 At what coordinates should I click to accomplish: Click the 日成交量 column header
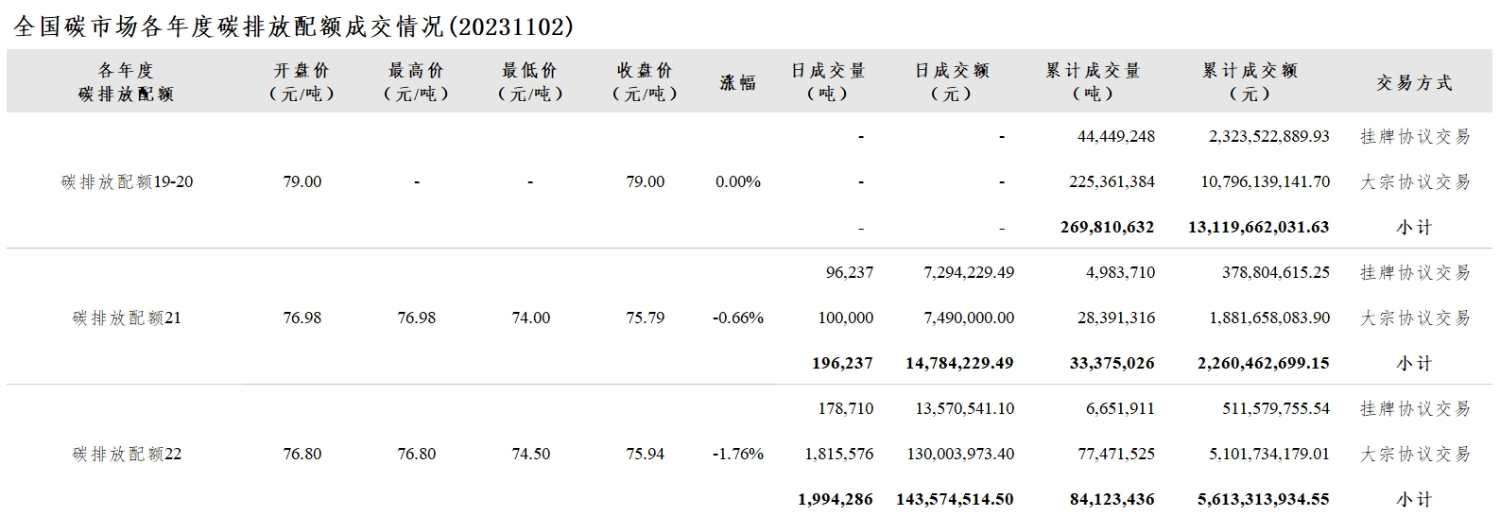(828, 83)
